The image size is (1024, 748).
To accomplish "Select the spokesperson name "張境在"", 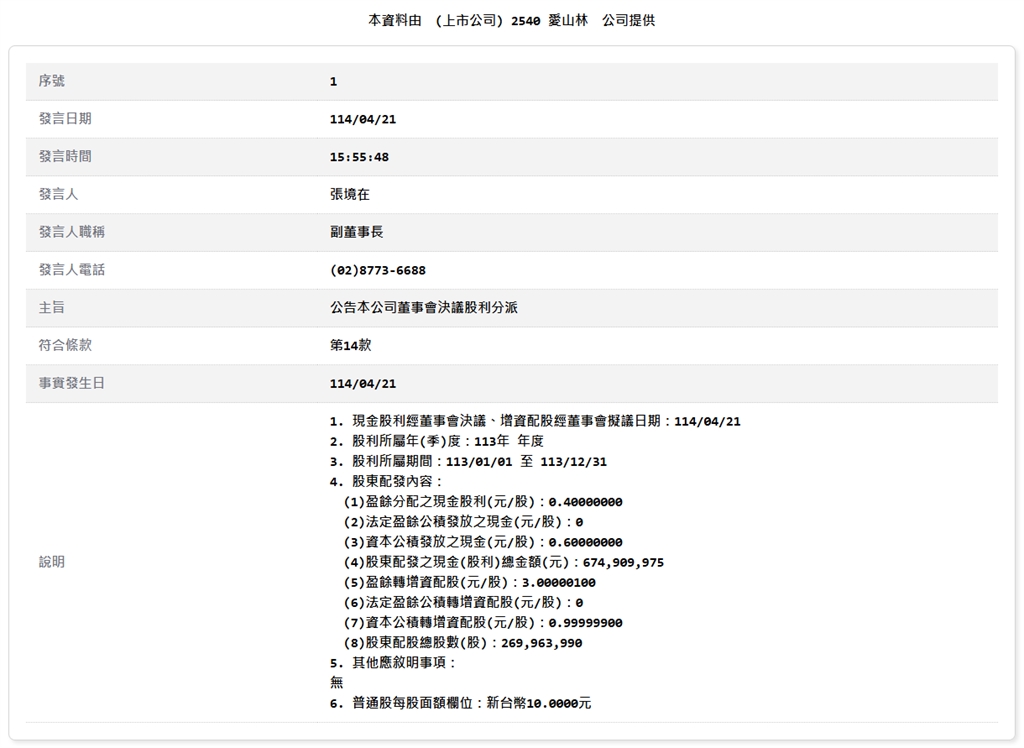I will (x=352, y=194).
